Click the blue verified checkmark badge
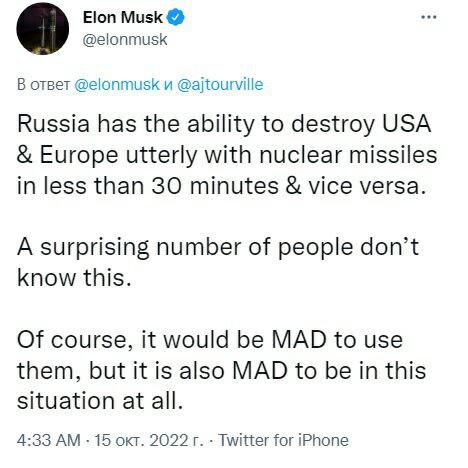 pos(175,17)
